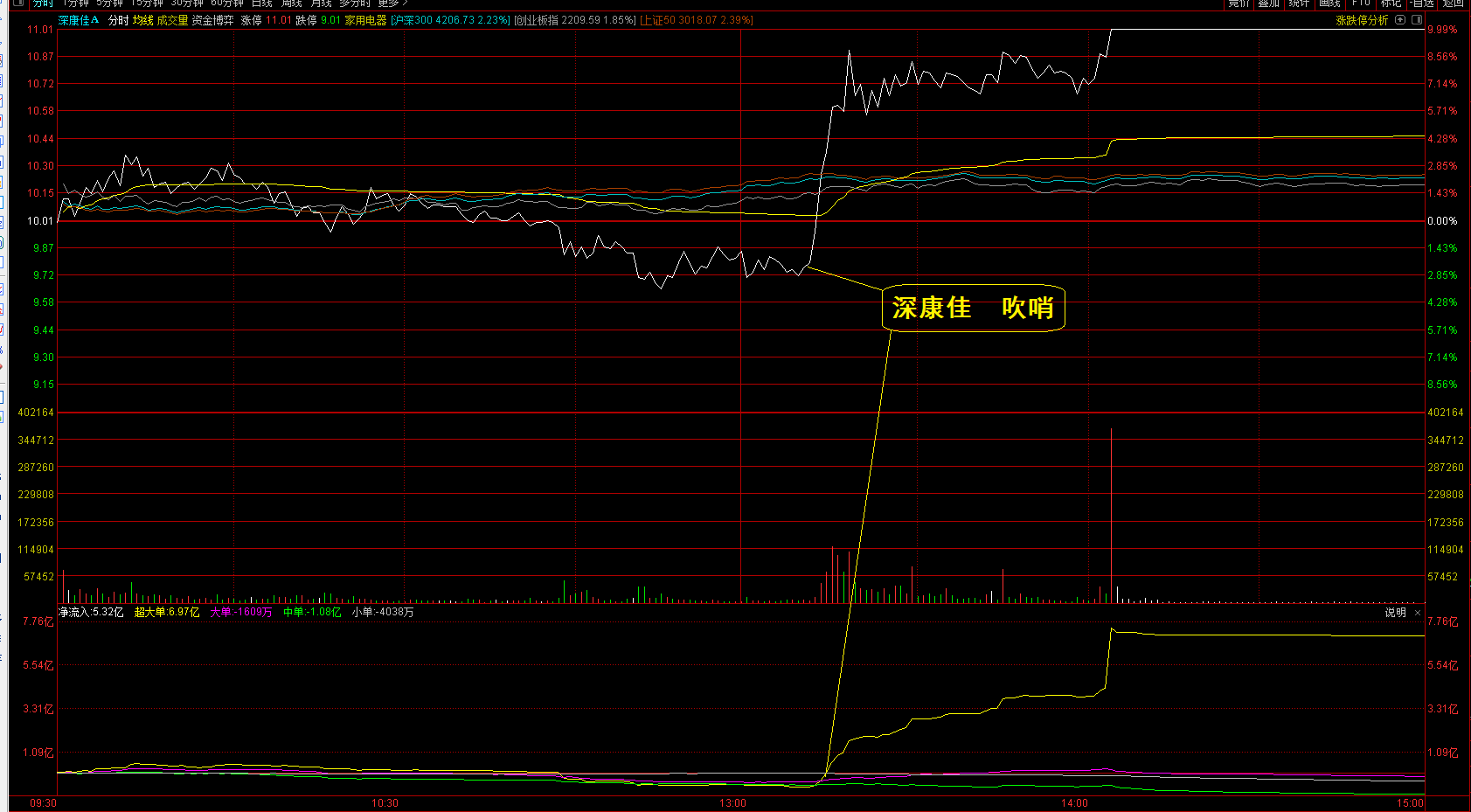This screenshot has height=812, width=1471.
Task: Click the 10.01 previous close price label
Action: (40, 221)
